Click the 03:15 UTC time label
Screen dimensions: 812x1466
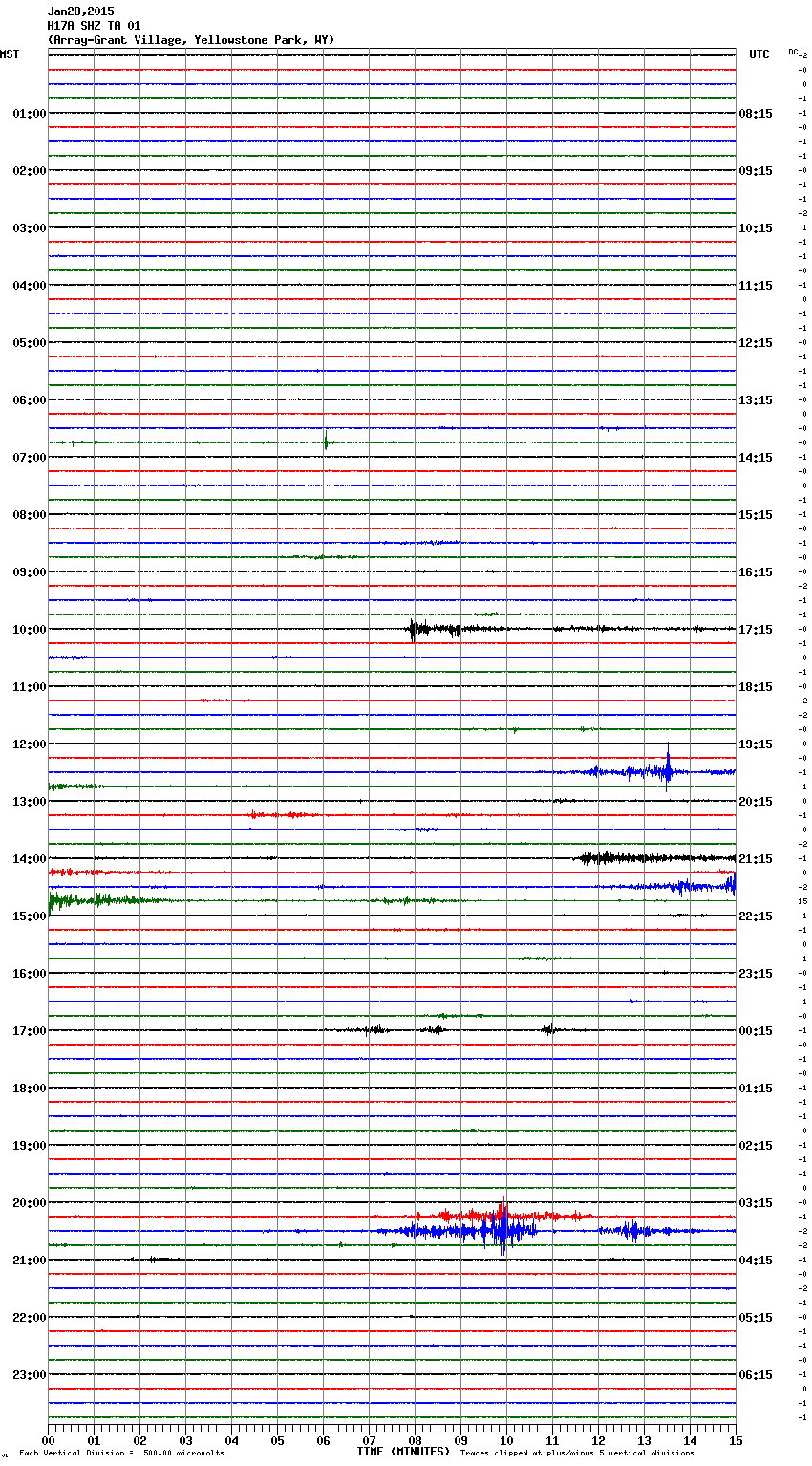click(756, 1203)
